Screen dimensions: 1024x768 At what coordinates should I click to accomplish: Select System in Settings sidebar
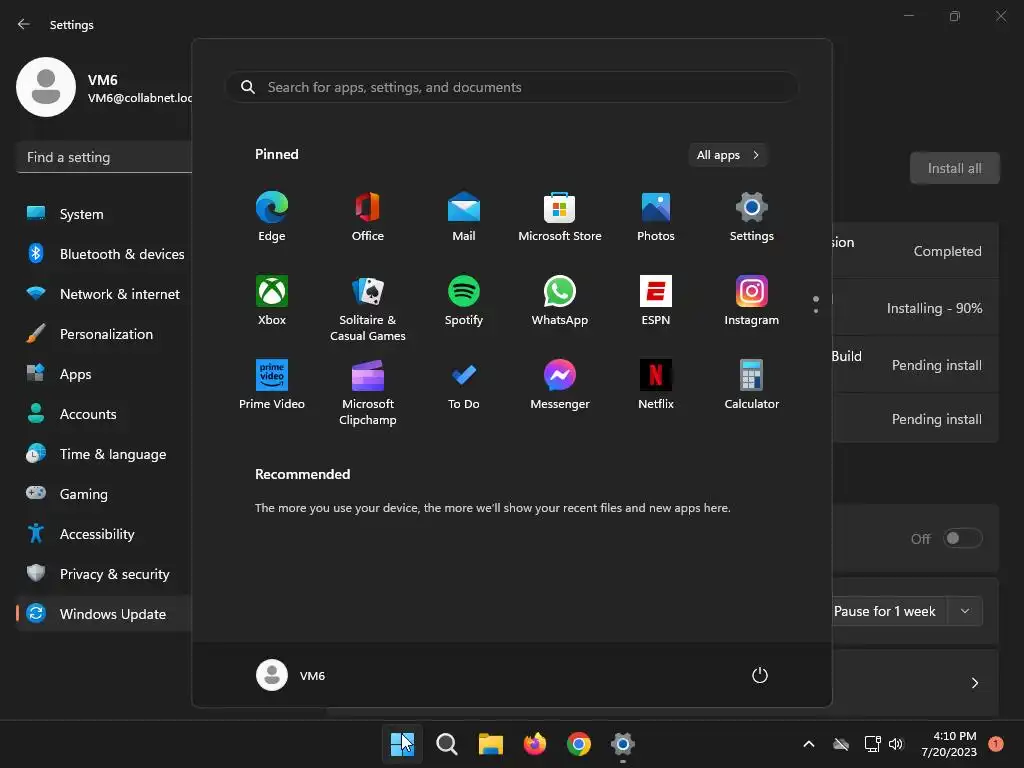click(x=104, y=214)
